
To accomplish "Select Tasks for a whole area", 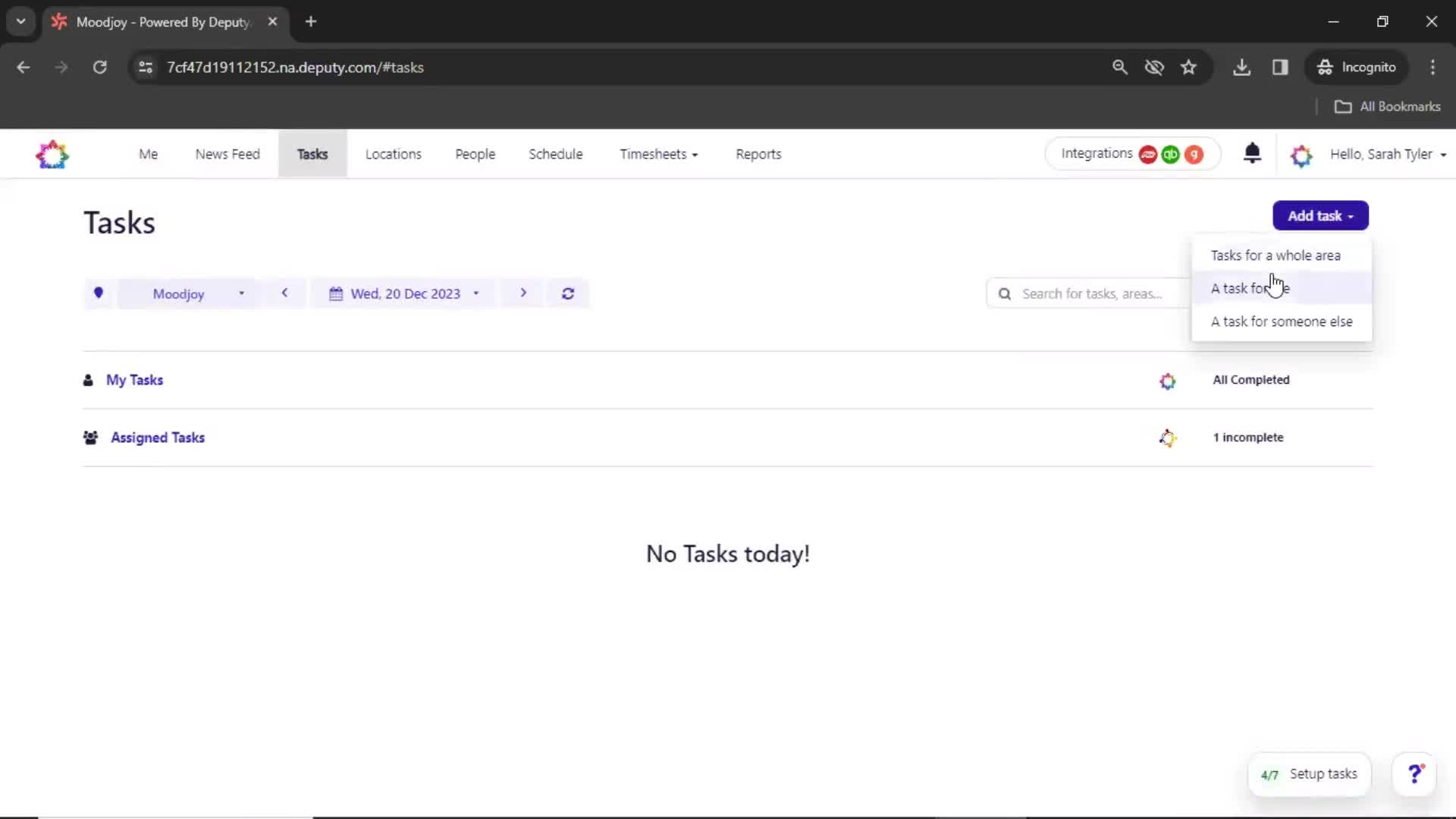I will click(x=1276, y=255).
